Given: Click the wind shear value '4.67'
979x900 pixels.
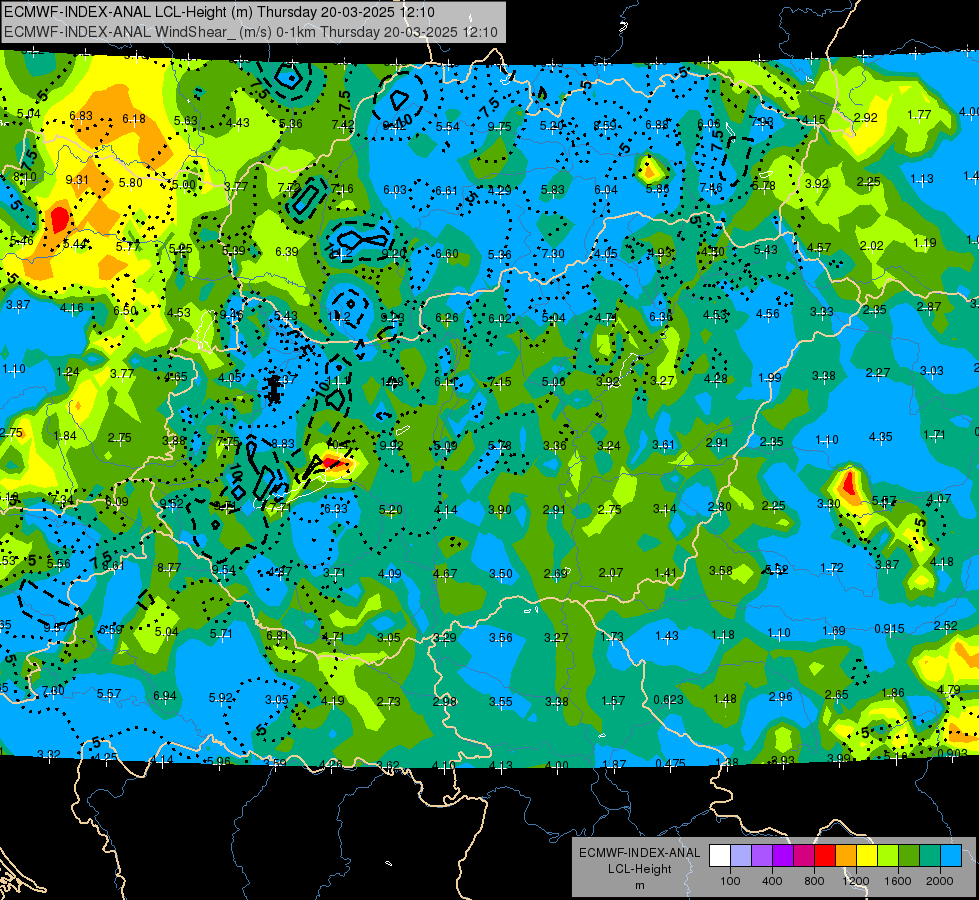Looking at the screenshot, I should [x=445, y=573].
